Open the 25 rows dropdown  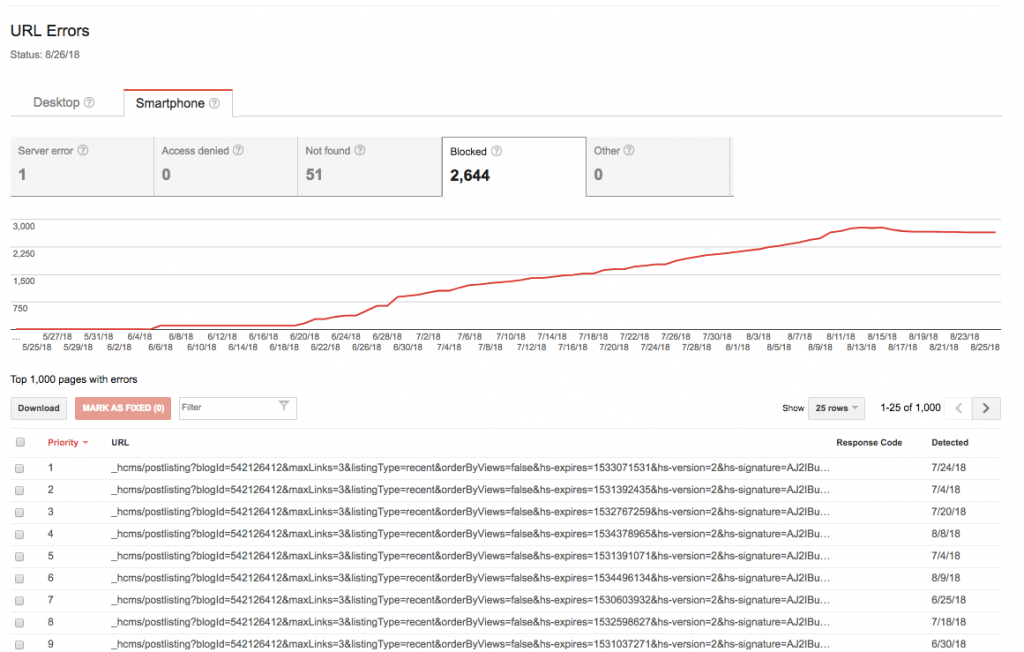836,408
